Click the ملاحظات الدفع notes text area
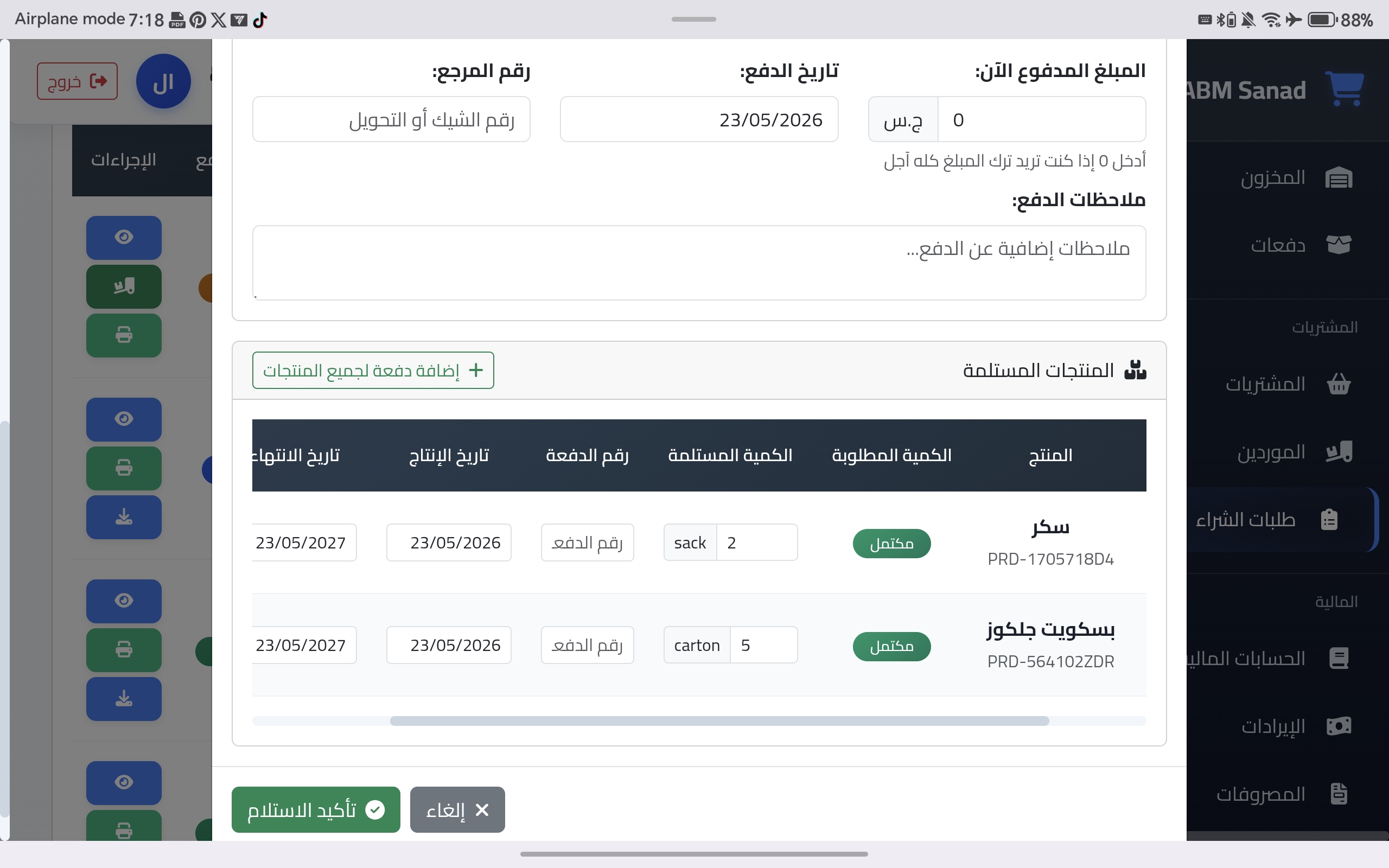 pyautogui.click(x=698, y=263)
